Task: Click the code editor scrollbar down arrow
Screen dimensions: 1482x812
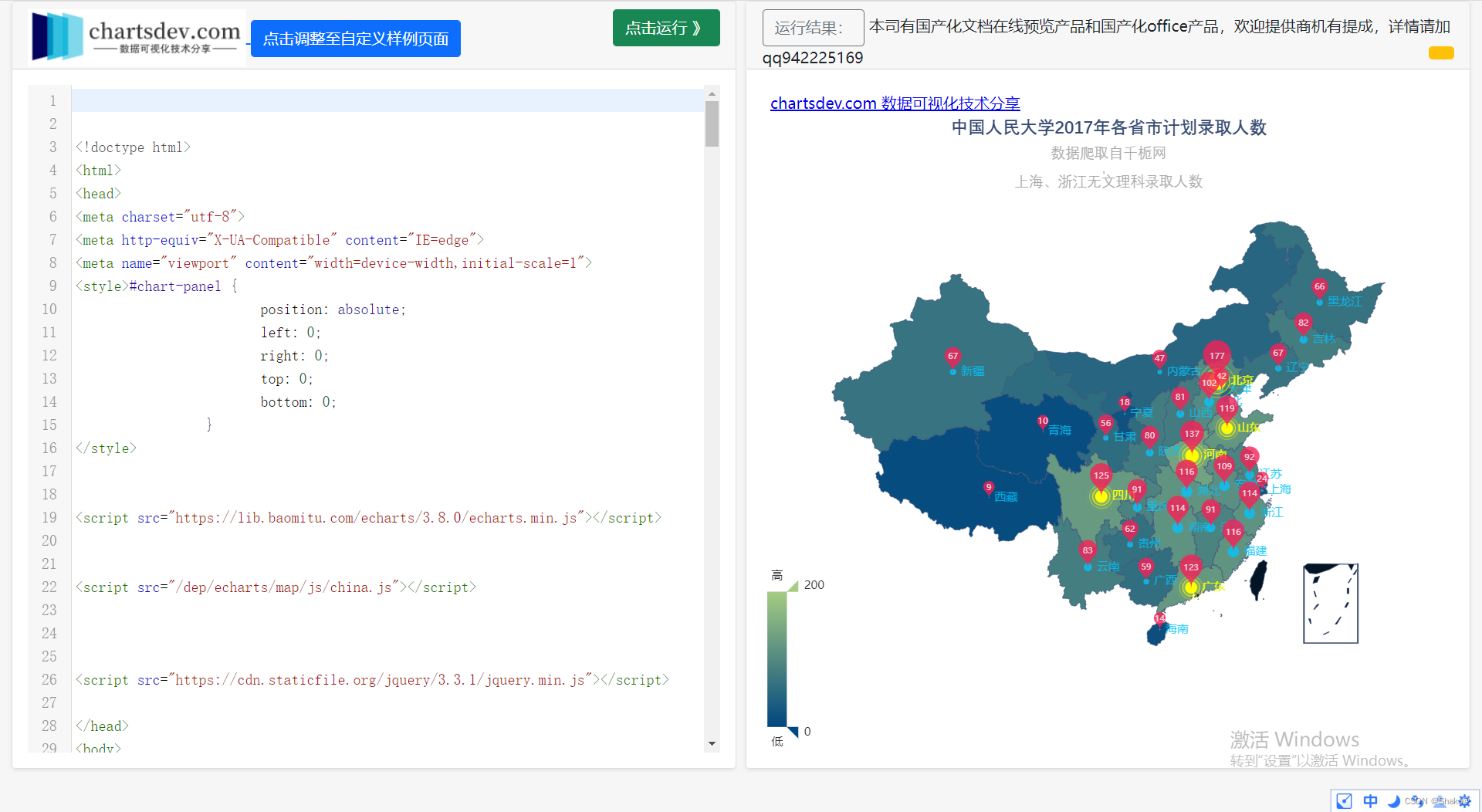Action: 712,743
